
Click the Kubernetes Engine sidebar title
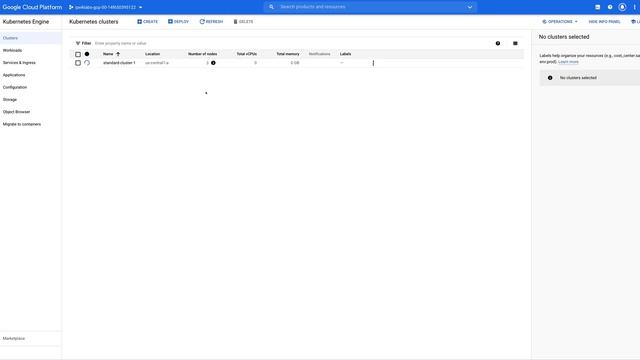point(26,22)
